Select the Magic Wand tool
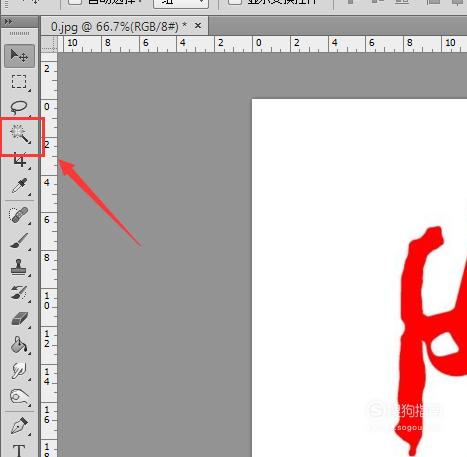The image size is (467, 457). tap(20, 134)
